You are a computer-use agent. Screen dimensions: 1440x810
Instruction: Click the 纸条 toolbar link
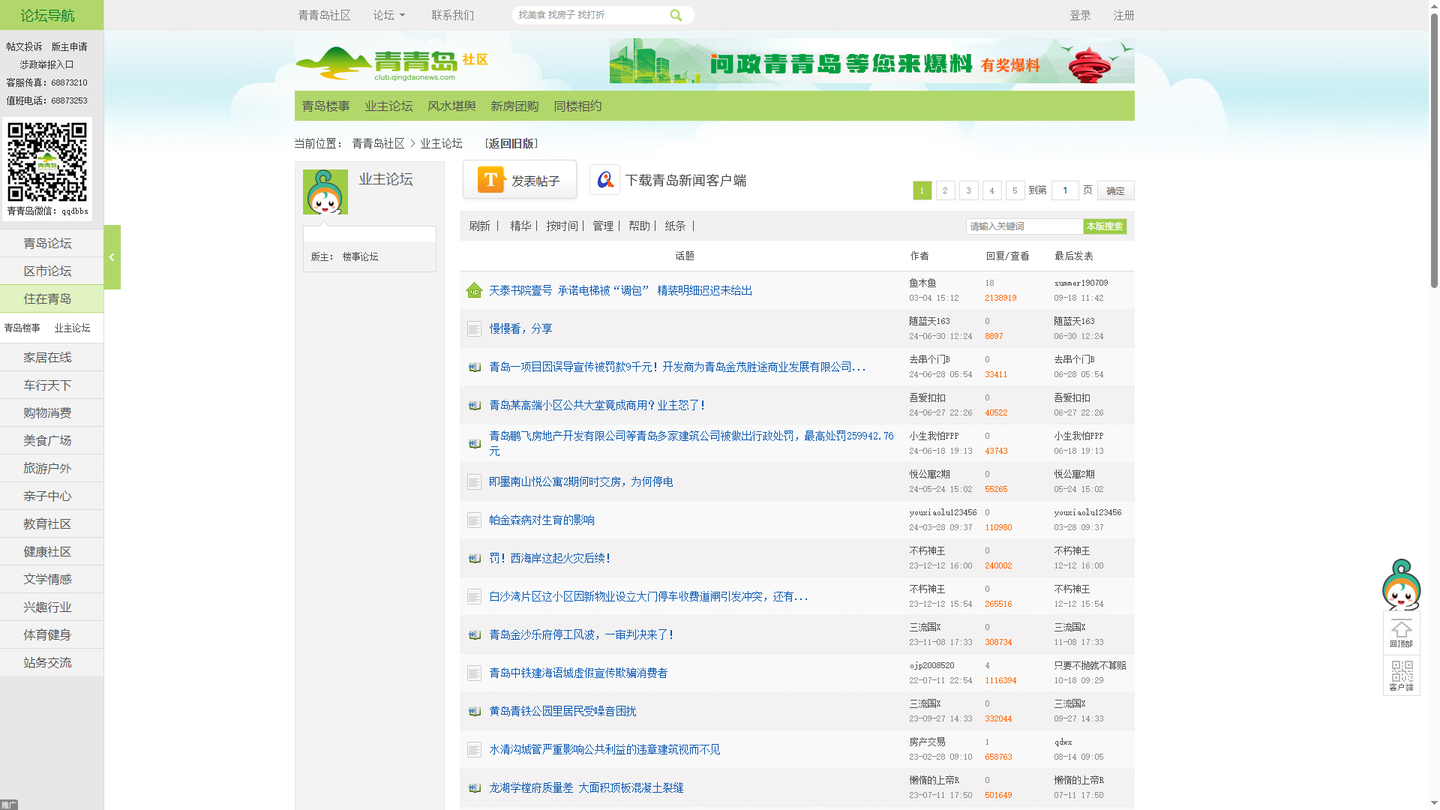(676, 226)
